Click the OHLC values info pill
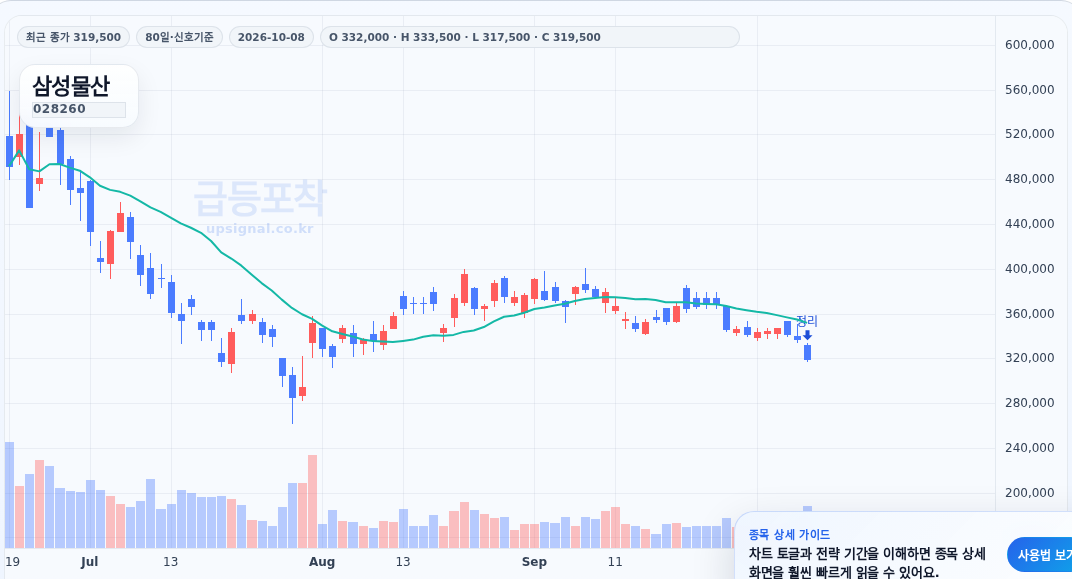This screenshot has height=579, width=1072. tap(530, 37)
